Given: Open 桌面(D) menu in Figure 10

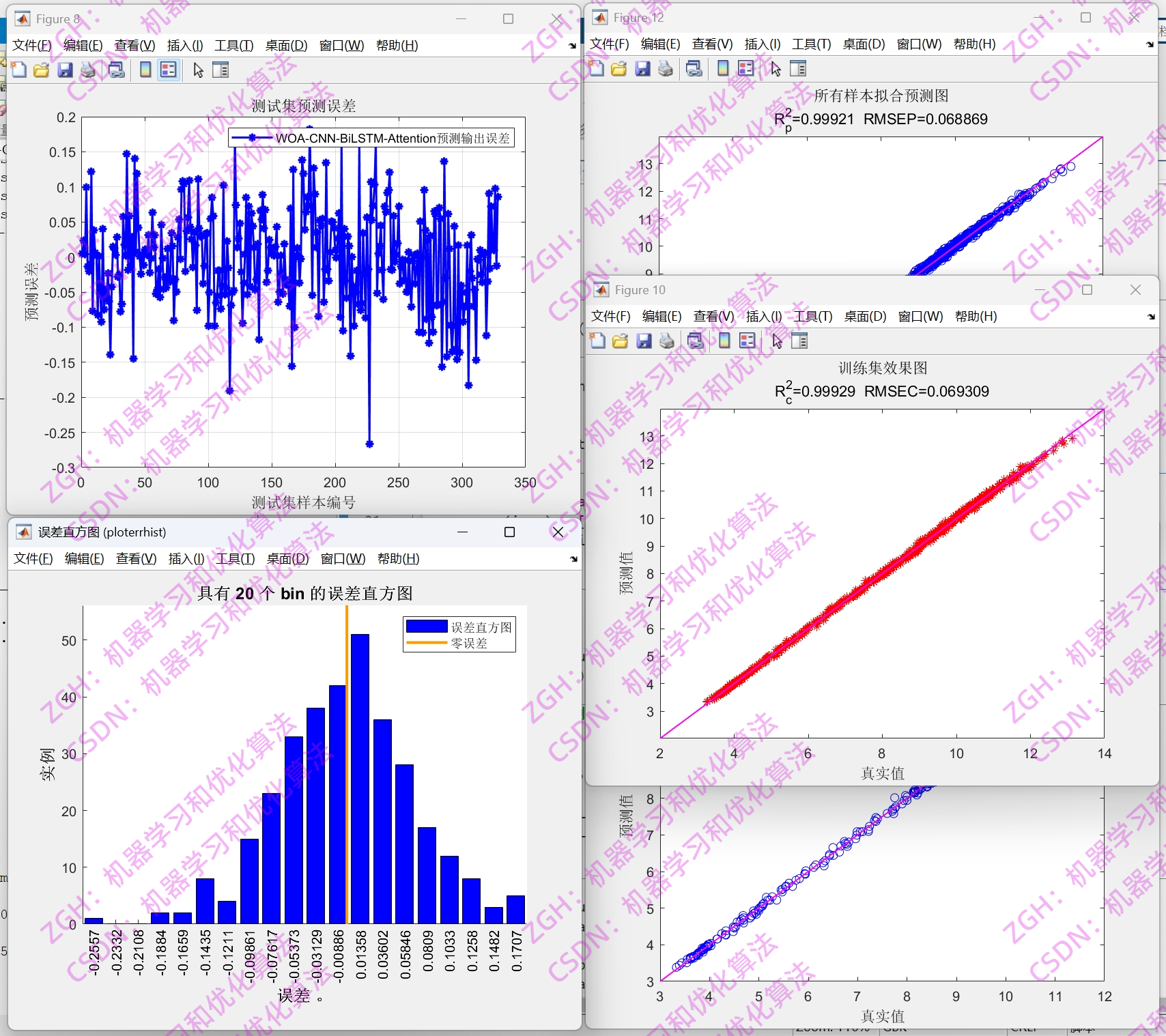Looking at the screenshot, I should point(866,317).
